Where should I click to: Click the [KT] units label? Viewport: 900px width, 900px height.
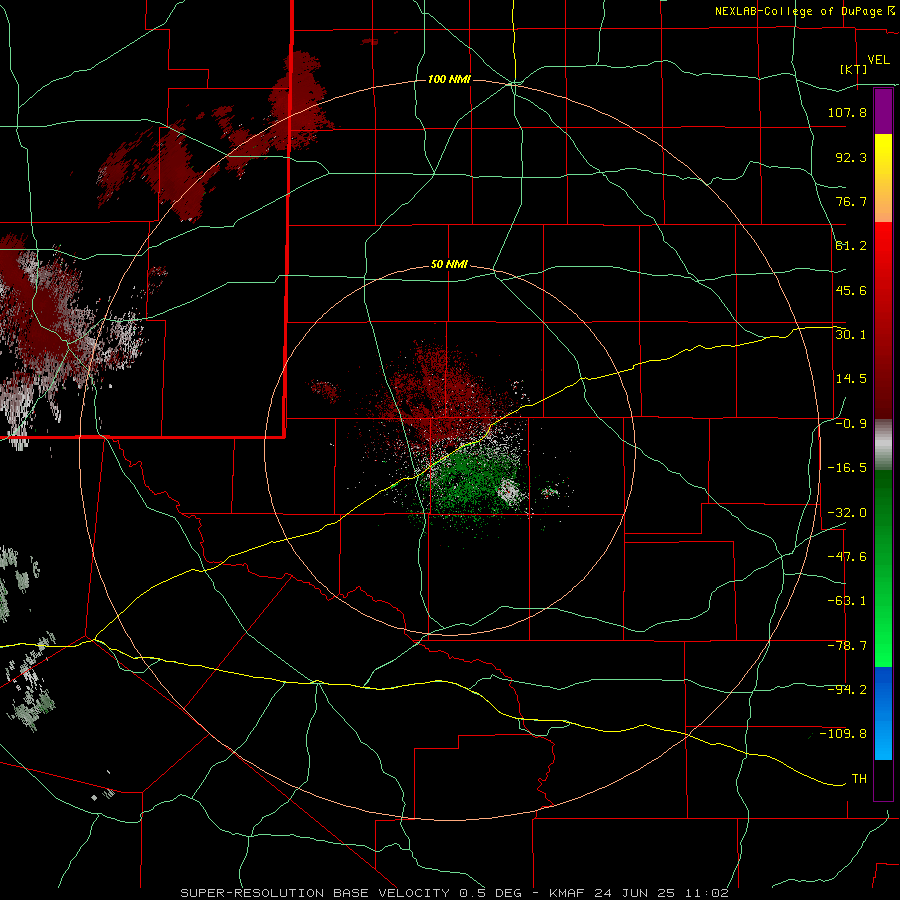click(x=854, y=69)
